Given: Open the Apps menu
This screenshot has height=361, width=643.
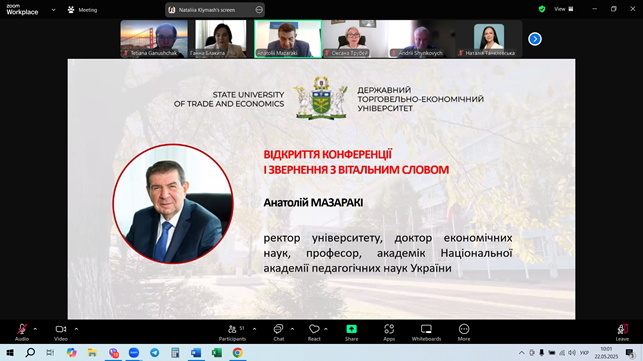Looking at the screenshot, I should pos(389,332).
